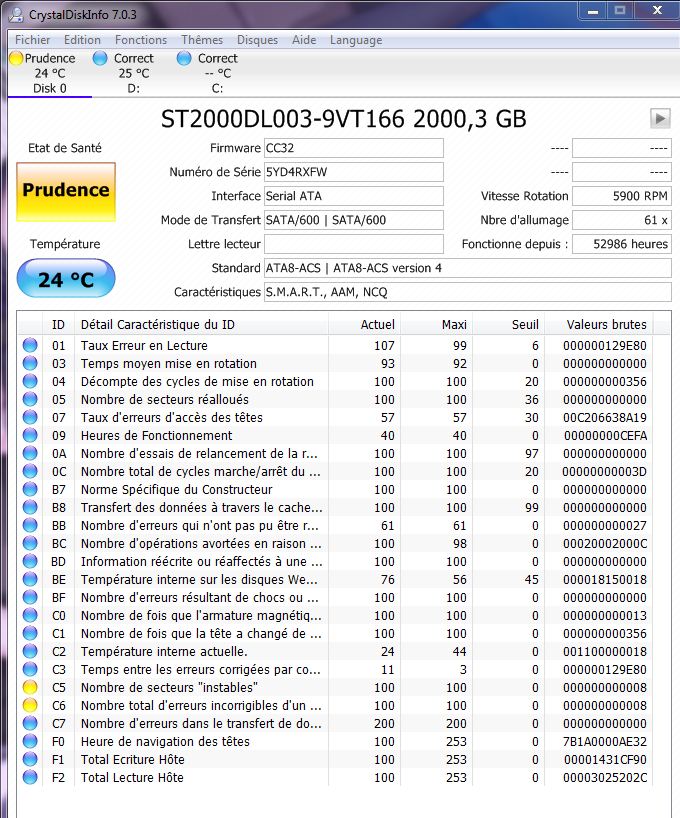Click status icon of attribute BD row
The height and width of the screenshot is (818, 680).
click(x=30, y=561)
